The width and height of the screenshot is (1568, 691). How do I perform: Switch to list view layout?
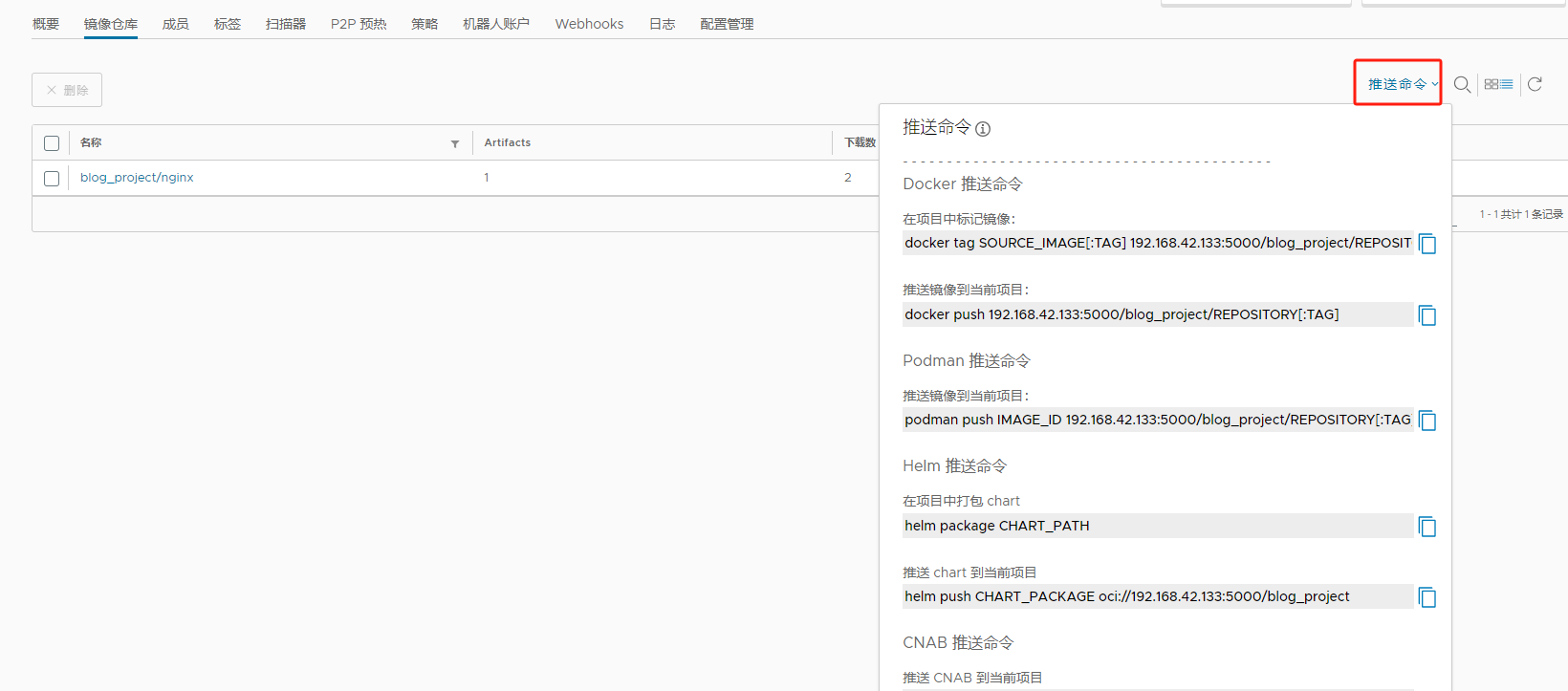(1507, 84)
